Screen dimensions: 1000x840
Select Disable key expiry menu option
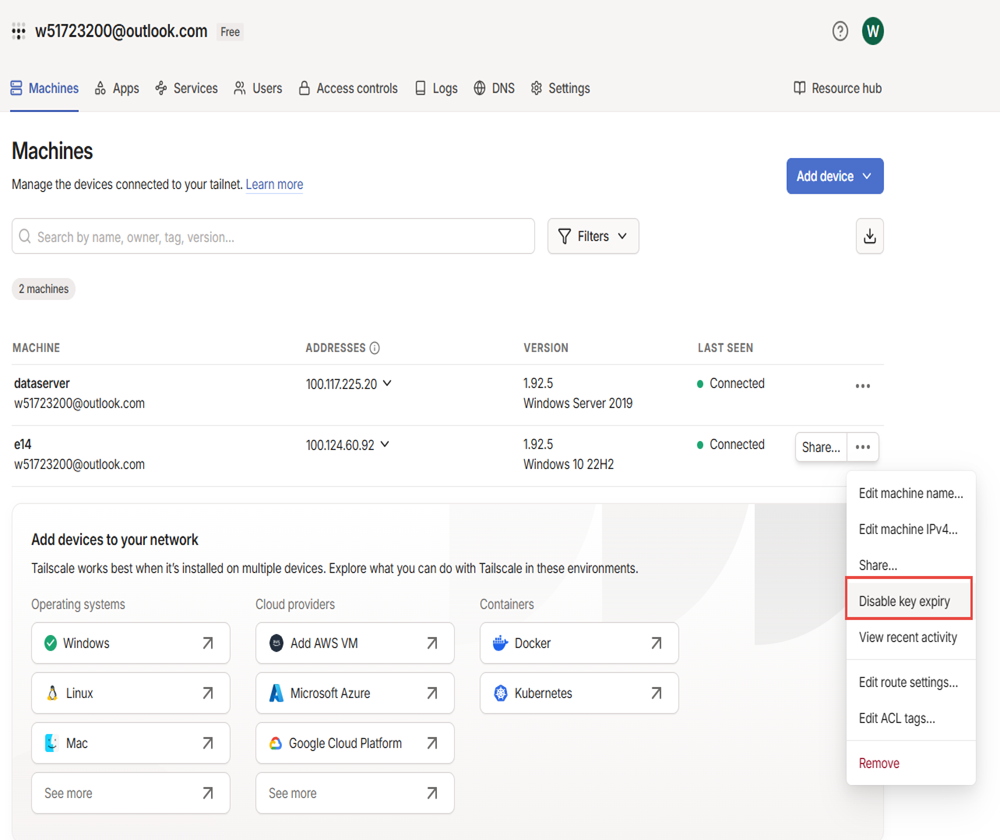coord(905,602)
